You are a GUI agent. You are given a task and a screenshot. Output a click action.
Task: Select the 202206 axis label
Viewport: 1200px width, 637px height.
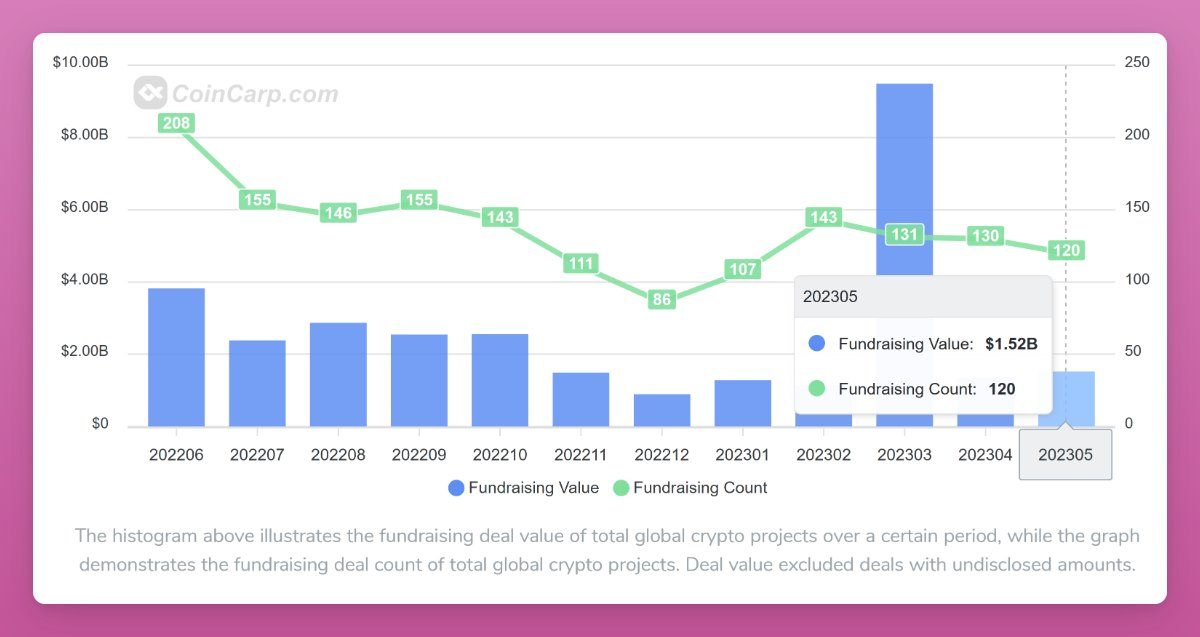(x=176, y=453)
